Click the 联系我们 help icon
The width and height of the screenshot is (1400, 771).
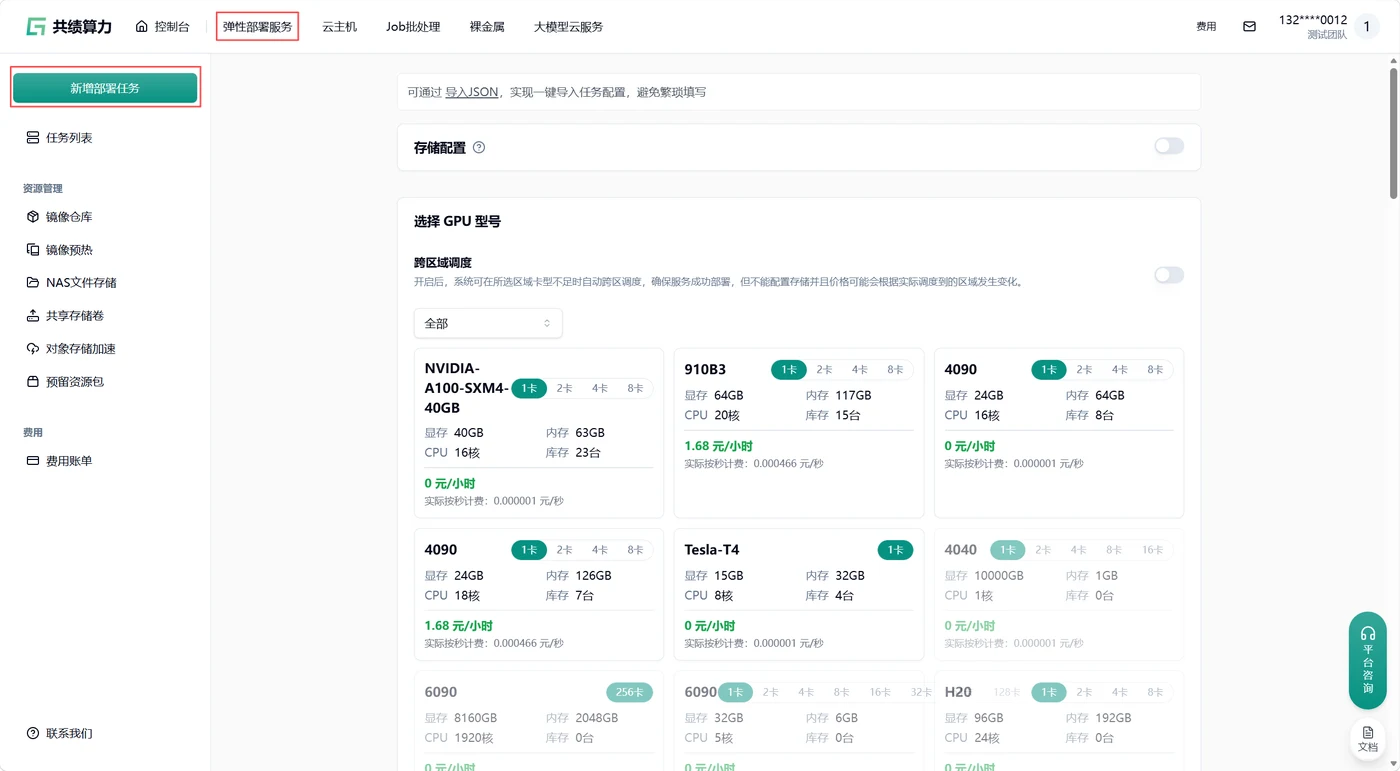coord(33,734)
